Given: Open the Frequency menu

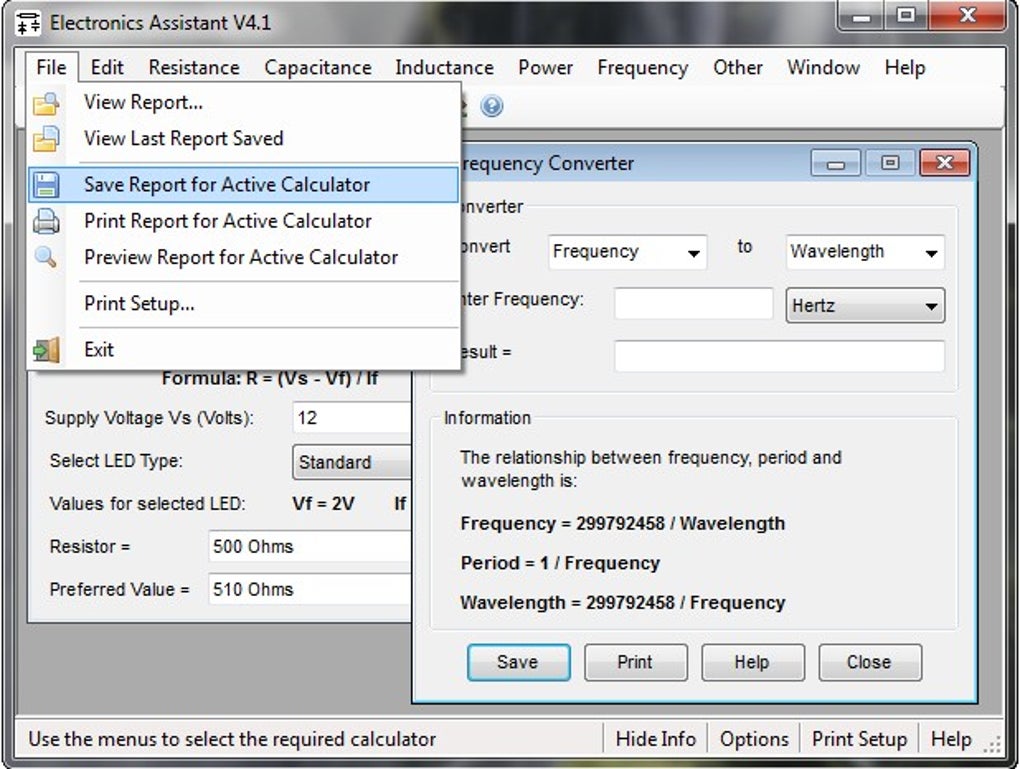Looking at the screenshot, I should coord(643,67).
